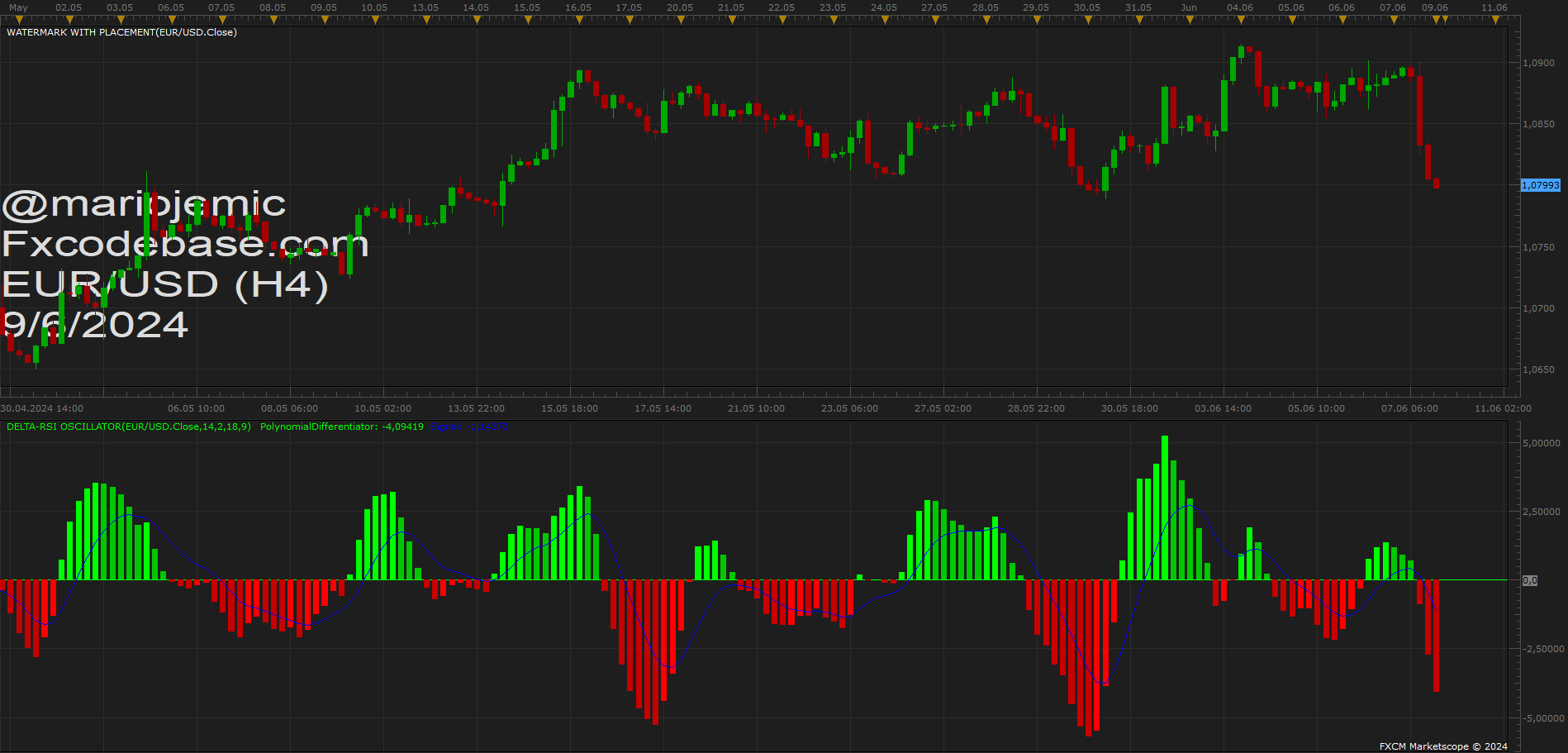The height and width of the screenshot is (753, 1568).
Task: Click the 10.05 02:00 time label
Action: tap(383, 408)
